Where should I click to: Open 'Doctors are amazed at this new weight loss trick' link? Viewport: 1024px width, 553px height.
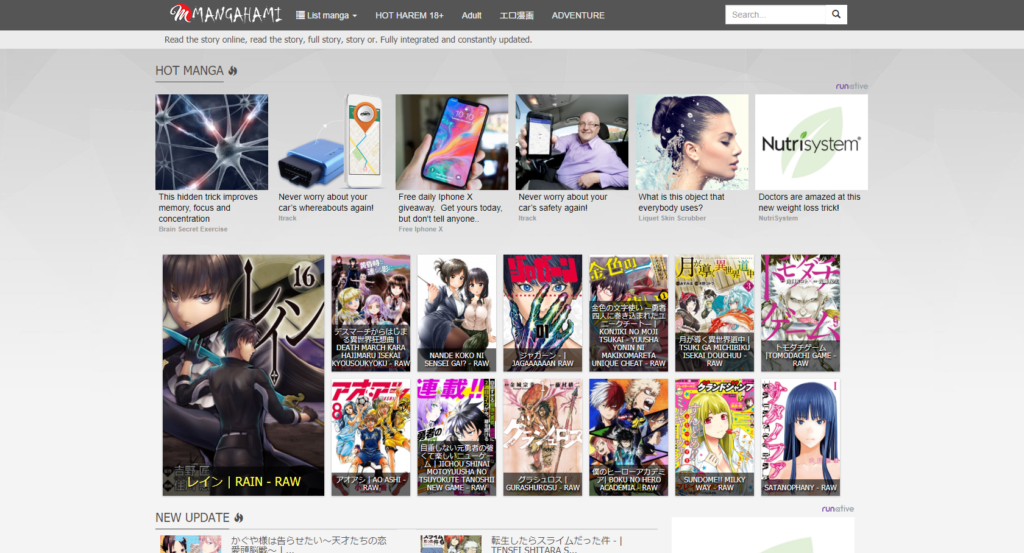pyautogui.click(x=809, y=202)
